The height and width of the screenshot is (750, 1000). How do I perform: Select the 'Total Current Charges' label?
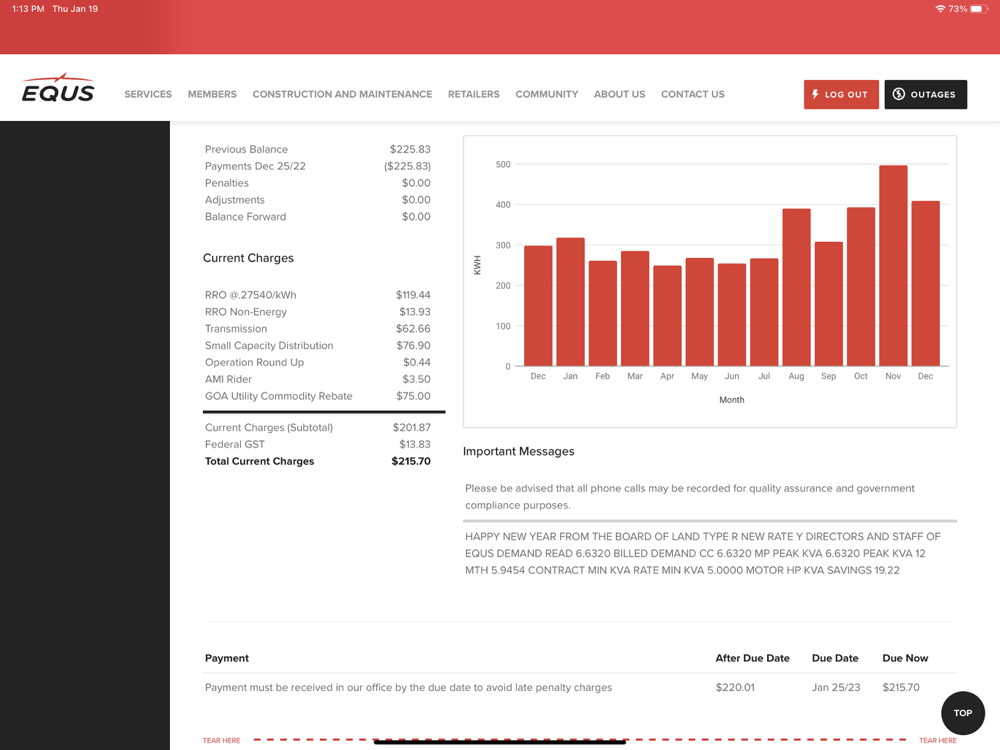pos(260,461)
